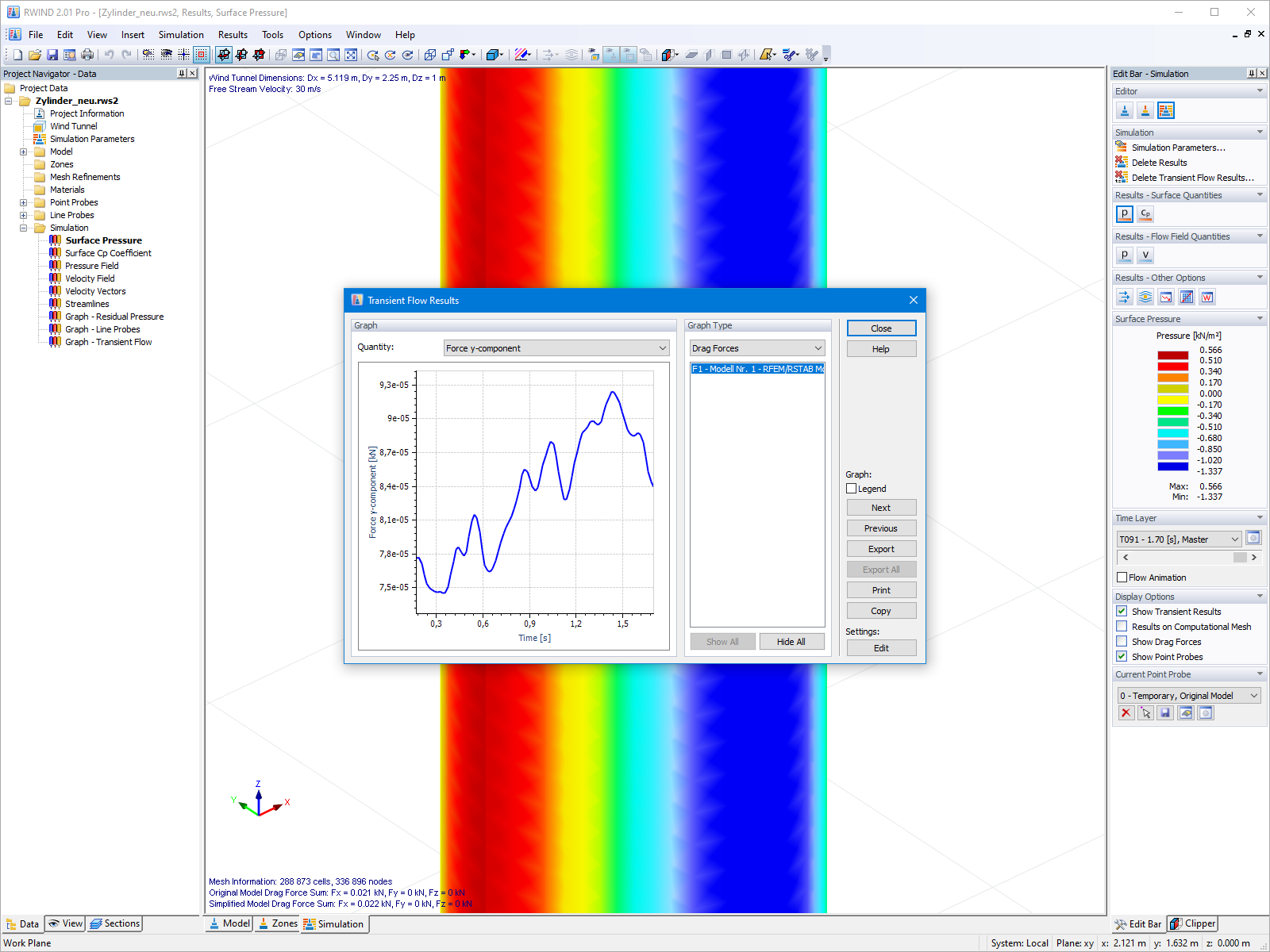Open Current Point Probe dropdown
The height and width of the screenshot is (952, 1270).
[x=1189, y=696]
